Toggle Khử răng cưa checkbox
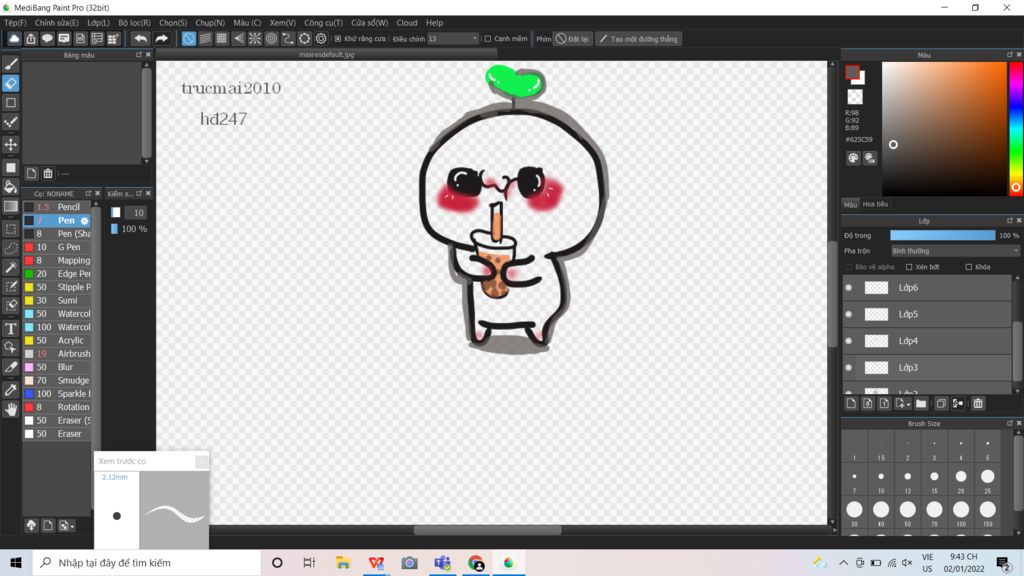This screenshot has width=1024, height=576. pos(338,39)
